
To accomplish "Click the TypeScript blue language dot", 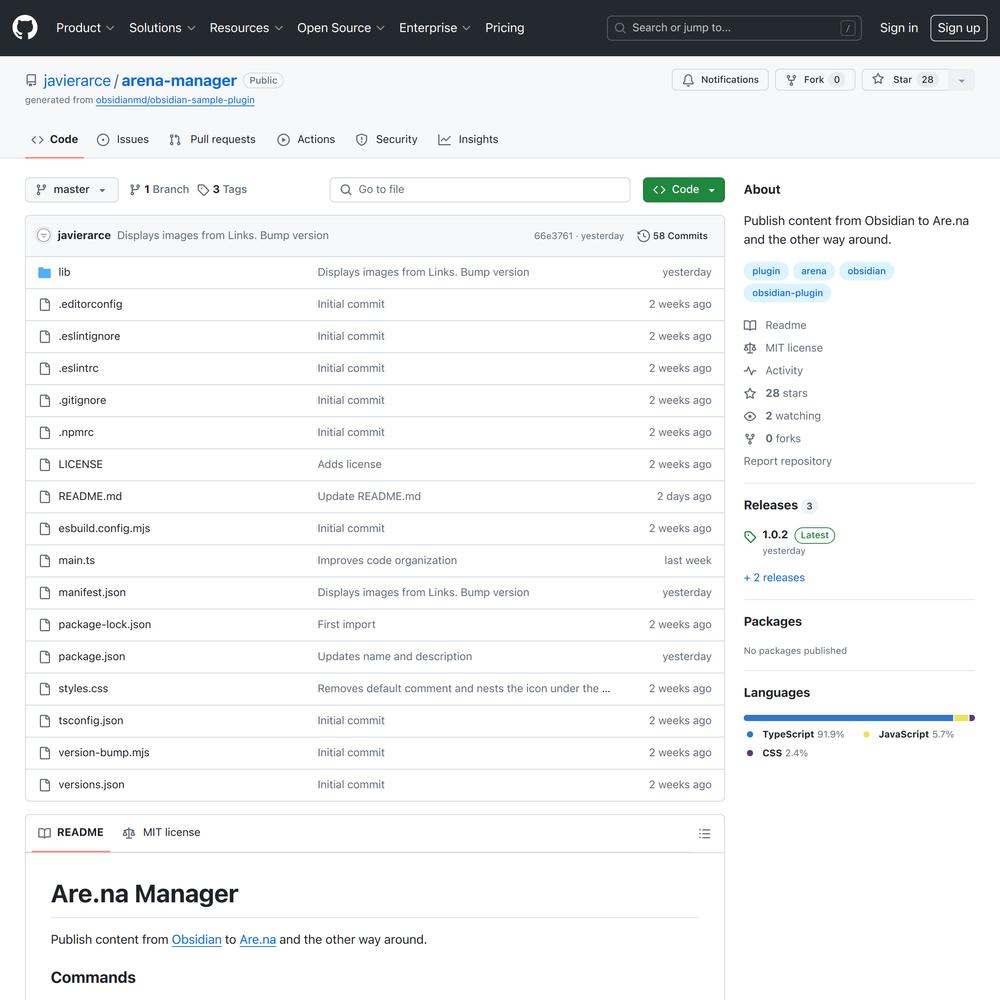I will (x=750, y=735).
